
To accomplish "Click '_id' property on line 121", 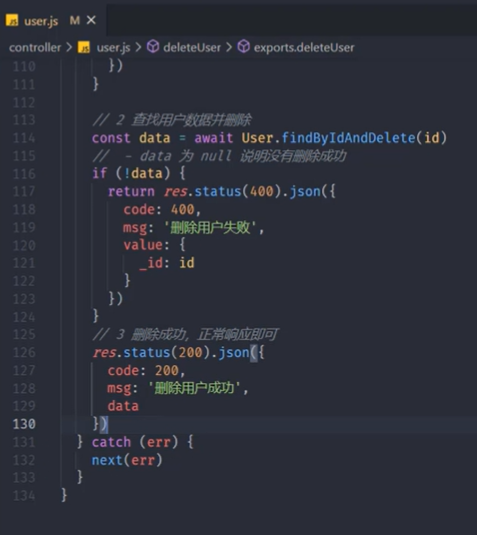I will [151, 263].
